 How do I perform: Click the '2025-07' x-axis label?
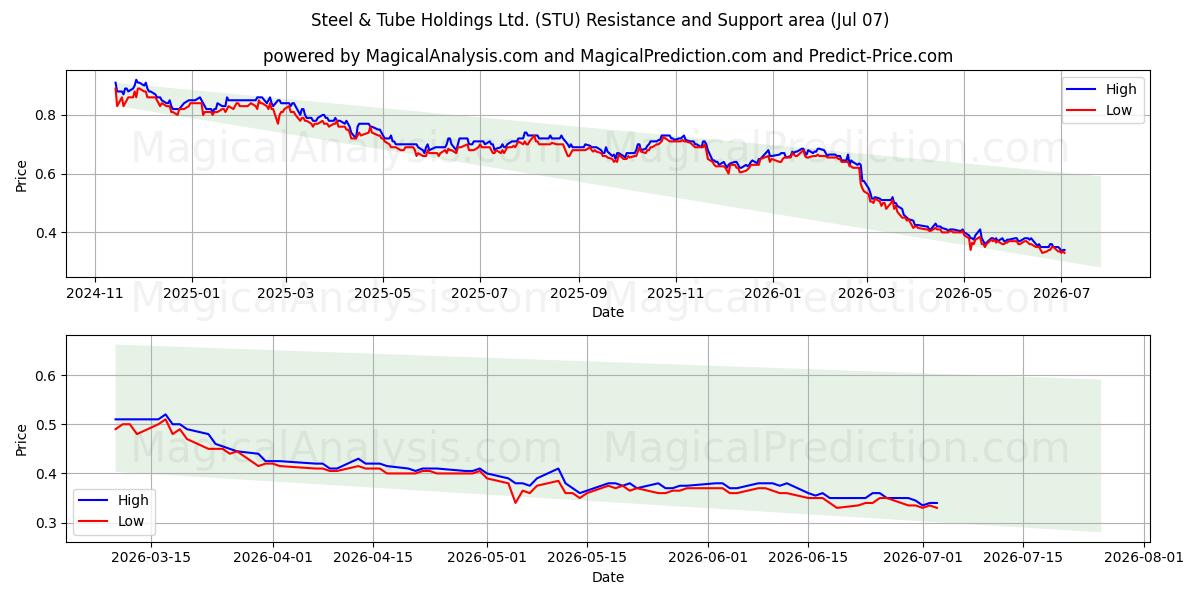point(480,294)
